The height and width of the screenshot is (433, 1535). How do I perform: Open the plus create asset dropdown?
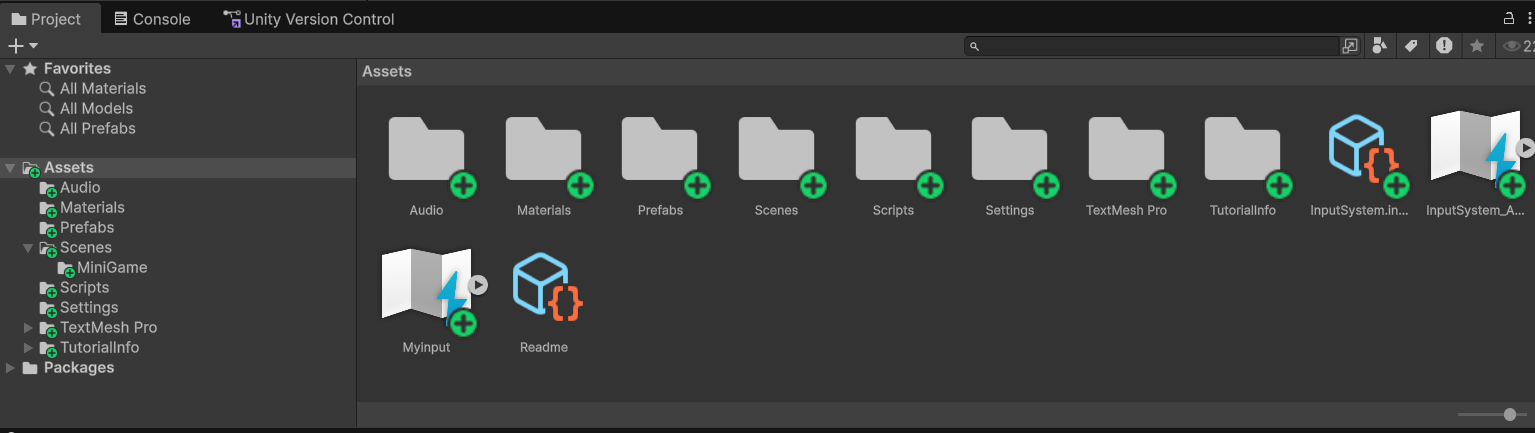pyautogui.click(x=22, y=46)
